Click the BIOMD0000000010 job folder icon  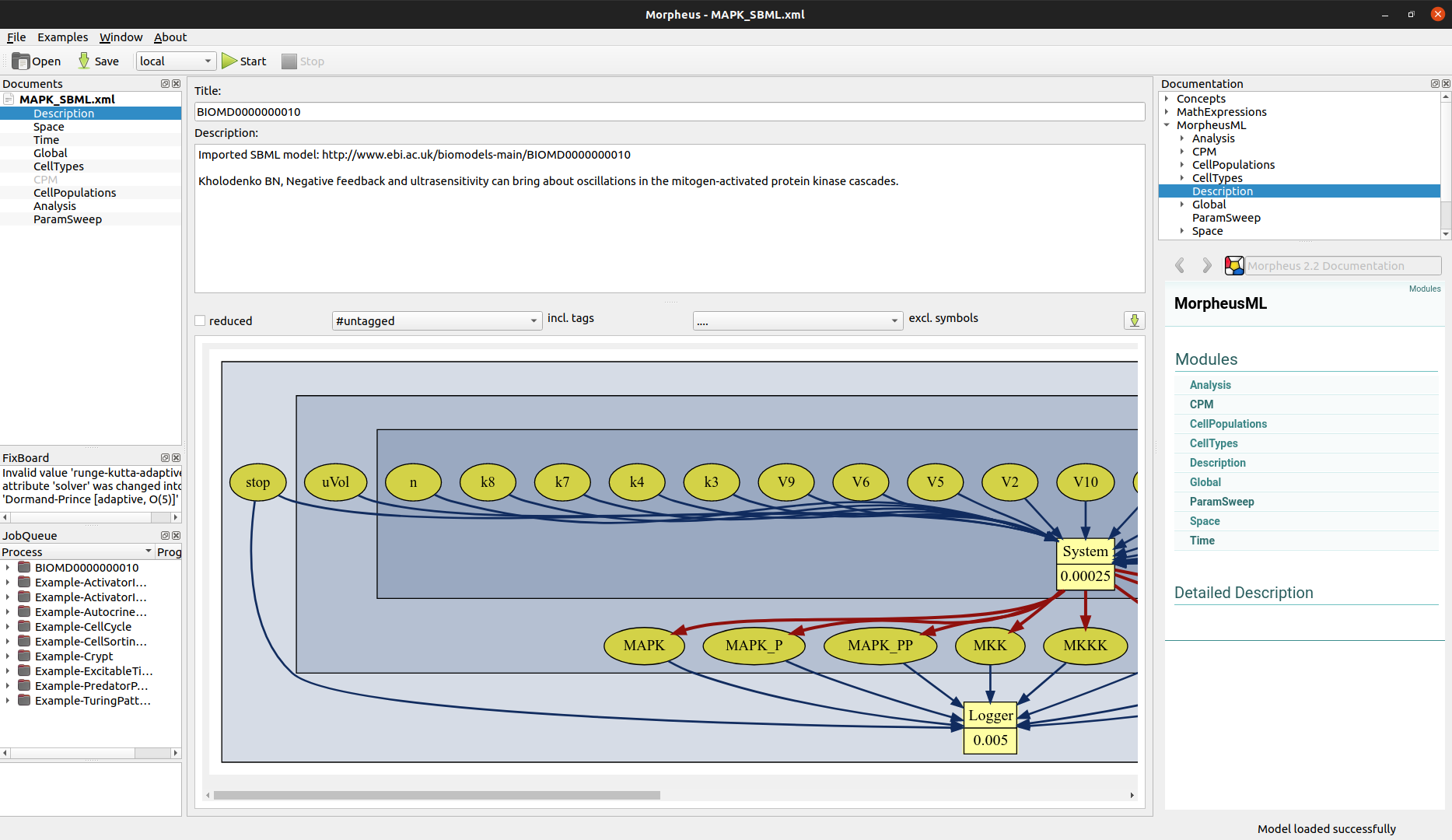pos(24,568)
